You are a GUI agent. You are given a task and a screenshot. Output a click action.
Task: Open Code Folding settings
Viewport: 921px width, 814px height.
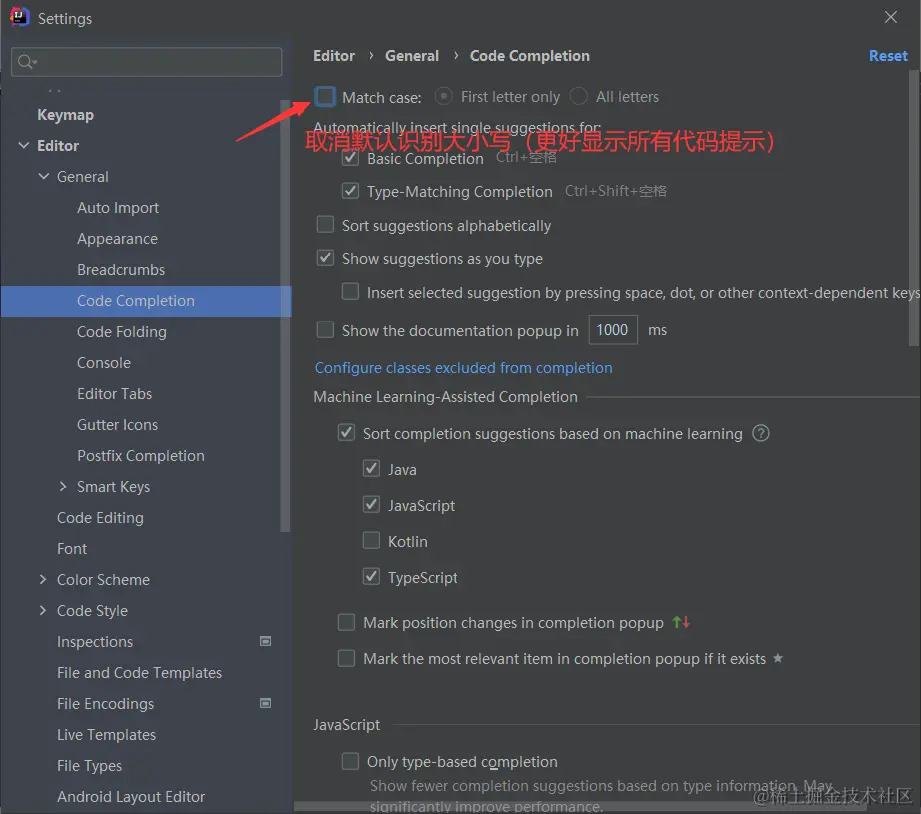pos(122,332)
